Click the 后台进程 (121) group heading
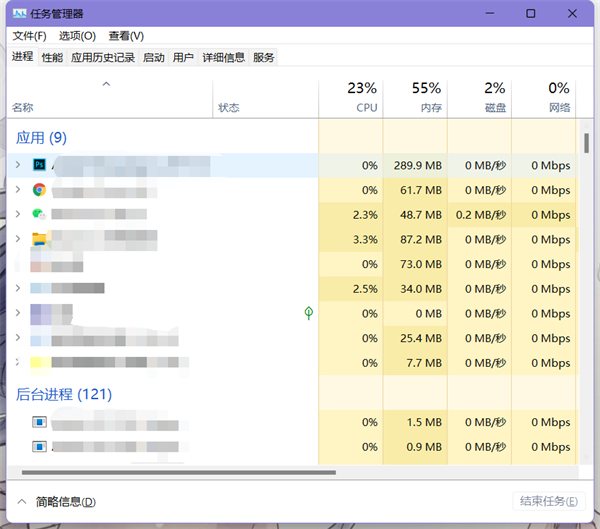Viewport: 600px width, 529px height. point(64,394)
